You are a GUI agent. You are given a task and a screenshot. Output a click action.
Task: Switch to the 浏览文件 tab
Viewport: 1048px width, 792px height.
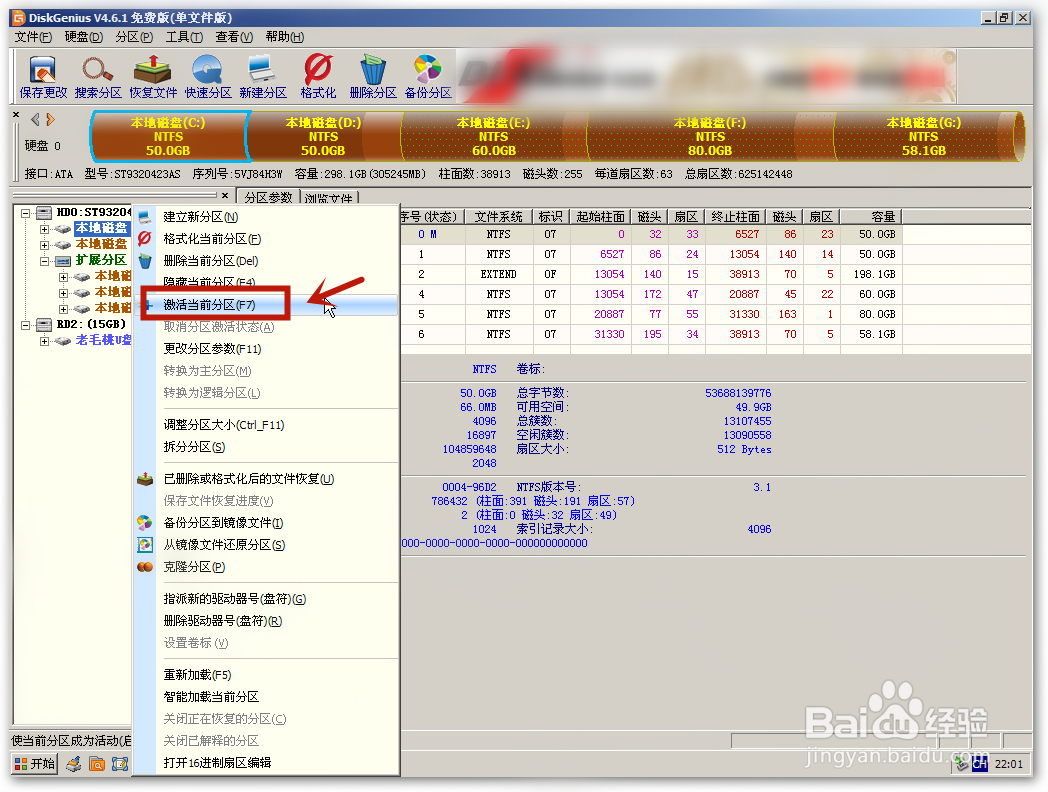[x=329, y=199]
